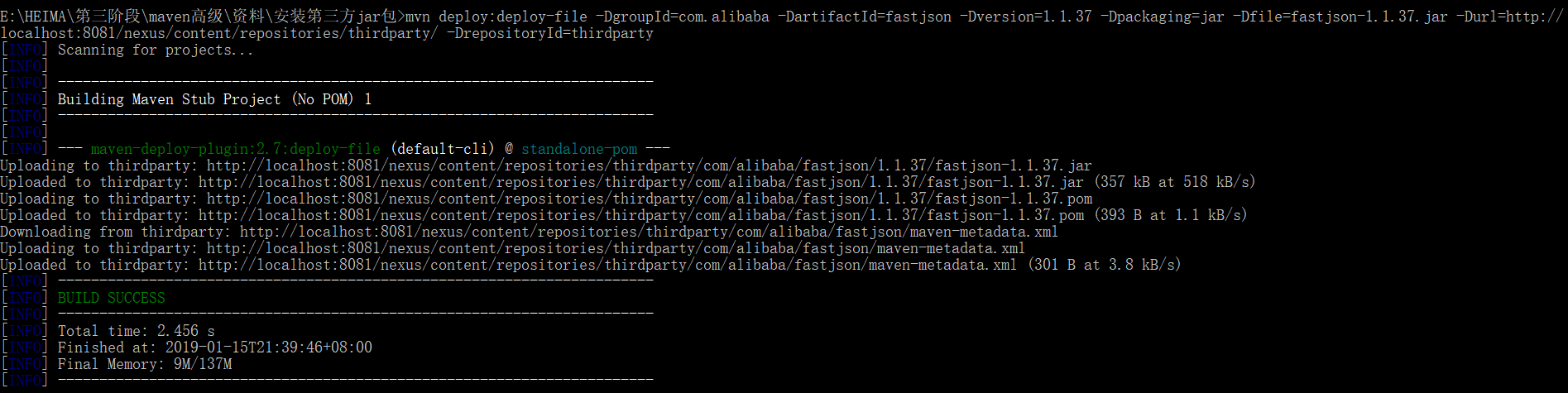This screenshot has width=1568, height=393.
Task: Click the Final Memory: 9M/137M line
Action: pos(144,364)
